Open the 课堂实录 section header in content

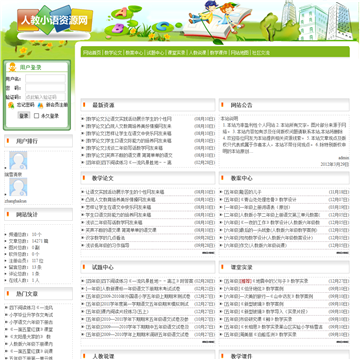(242, 267)
